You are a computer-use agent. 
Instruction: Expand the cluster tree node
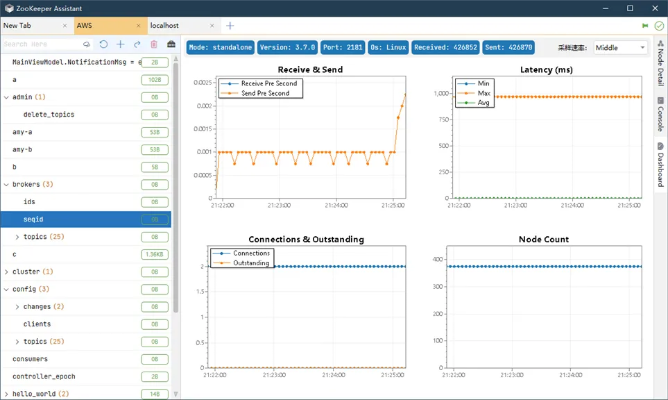pos(6,272)
